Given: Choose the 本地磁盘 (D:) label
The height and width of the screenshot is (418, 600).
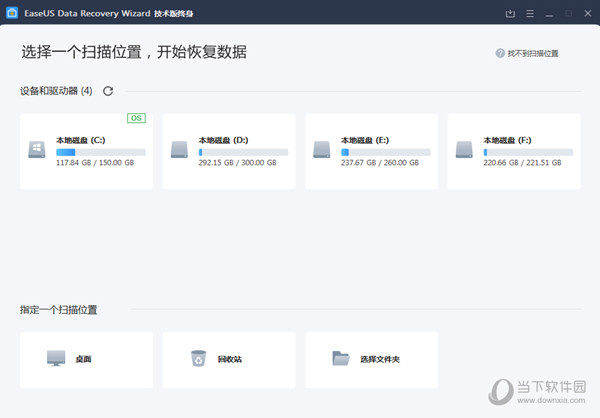Looking at the screenshot, I should pos(223,140).
